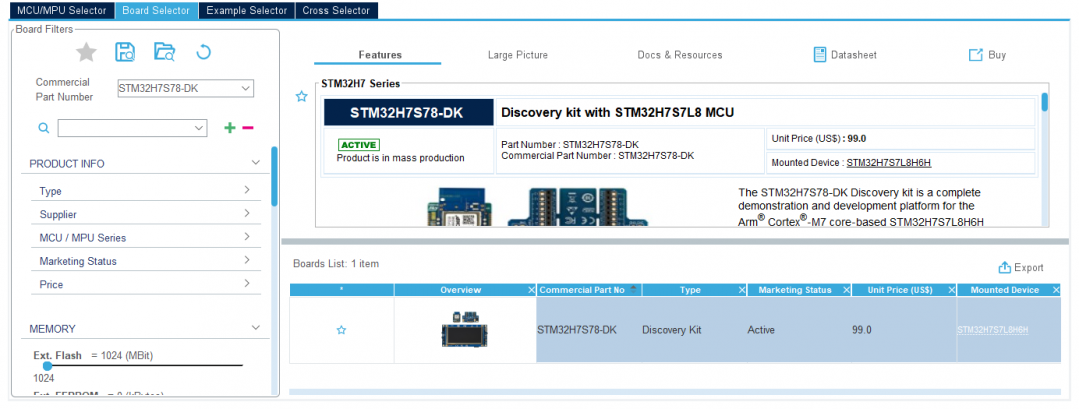This screenshot has height=409, width=1079.
Task: Switch to Example Selector tab
Action: 246,10
